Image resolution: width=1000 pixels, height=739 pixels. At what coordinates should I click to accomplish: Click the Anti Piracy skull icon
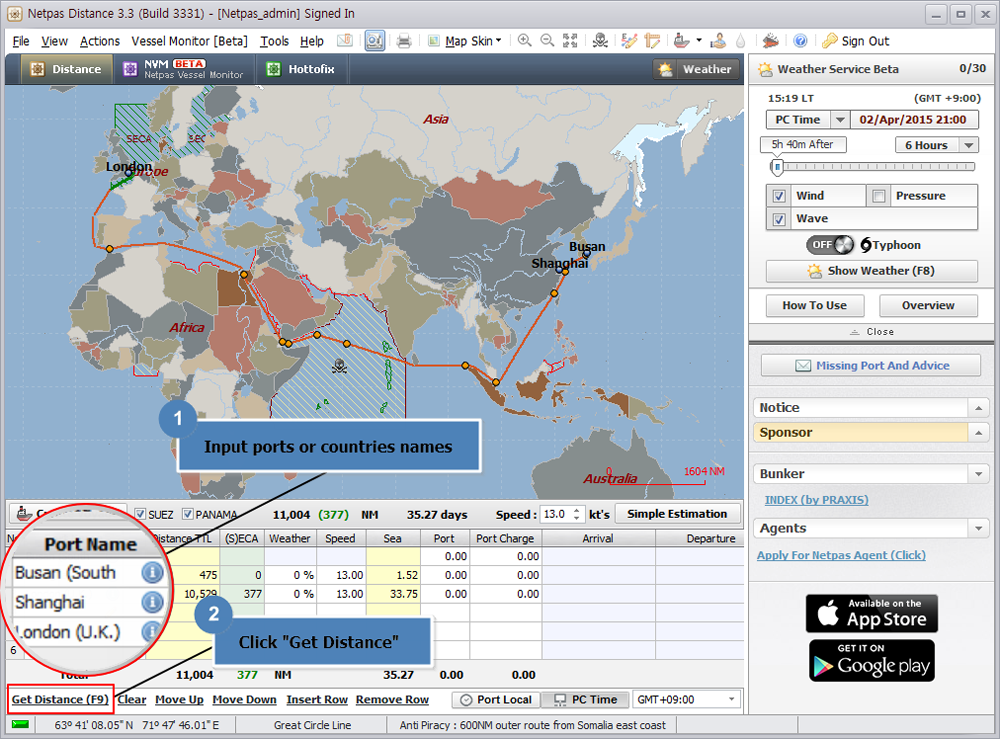602,41
